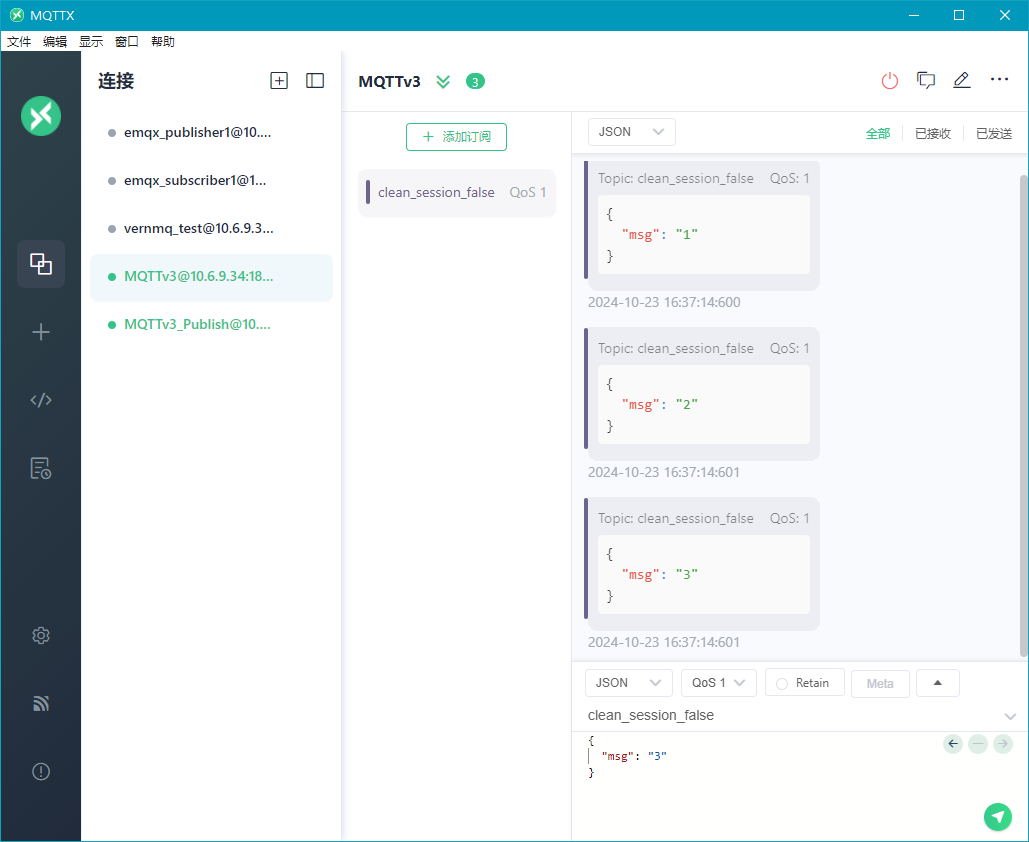Select the emqx_publisher1 connection
1029x842 pixels.
point(211,133)
